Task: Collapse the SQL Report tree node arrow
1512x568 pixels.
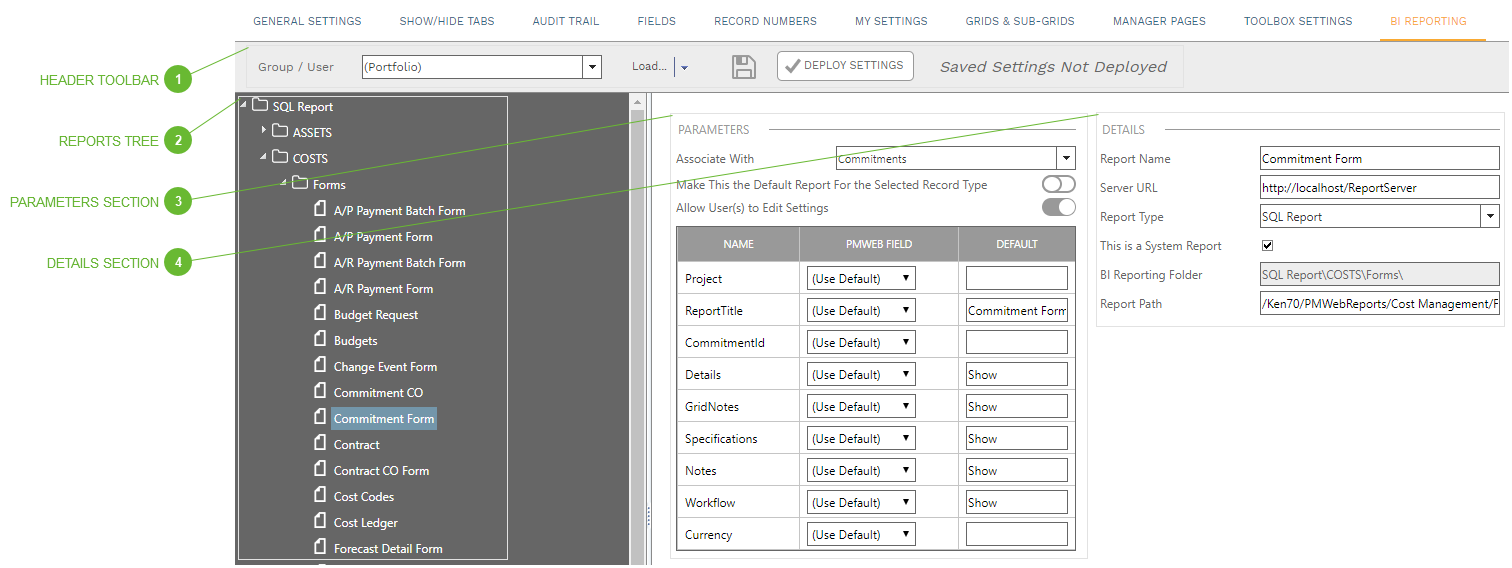Action: point(244,104)
